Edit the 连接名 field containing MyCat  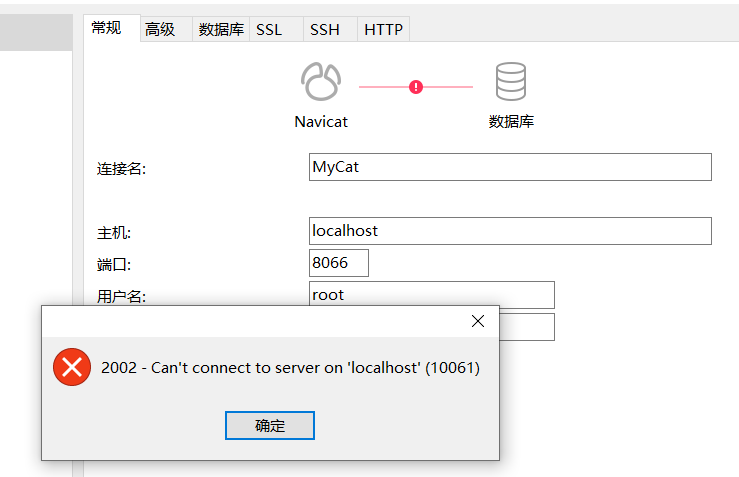point(510,167)
